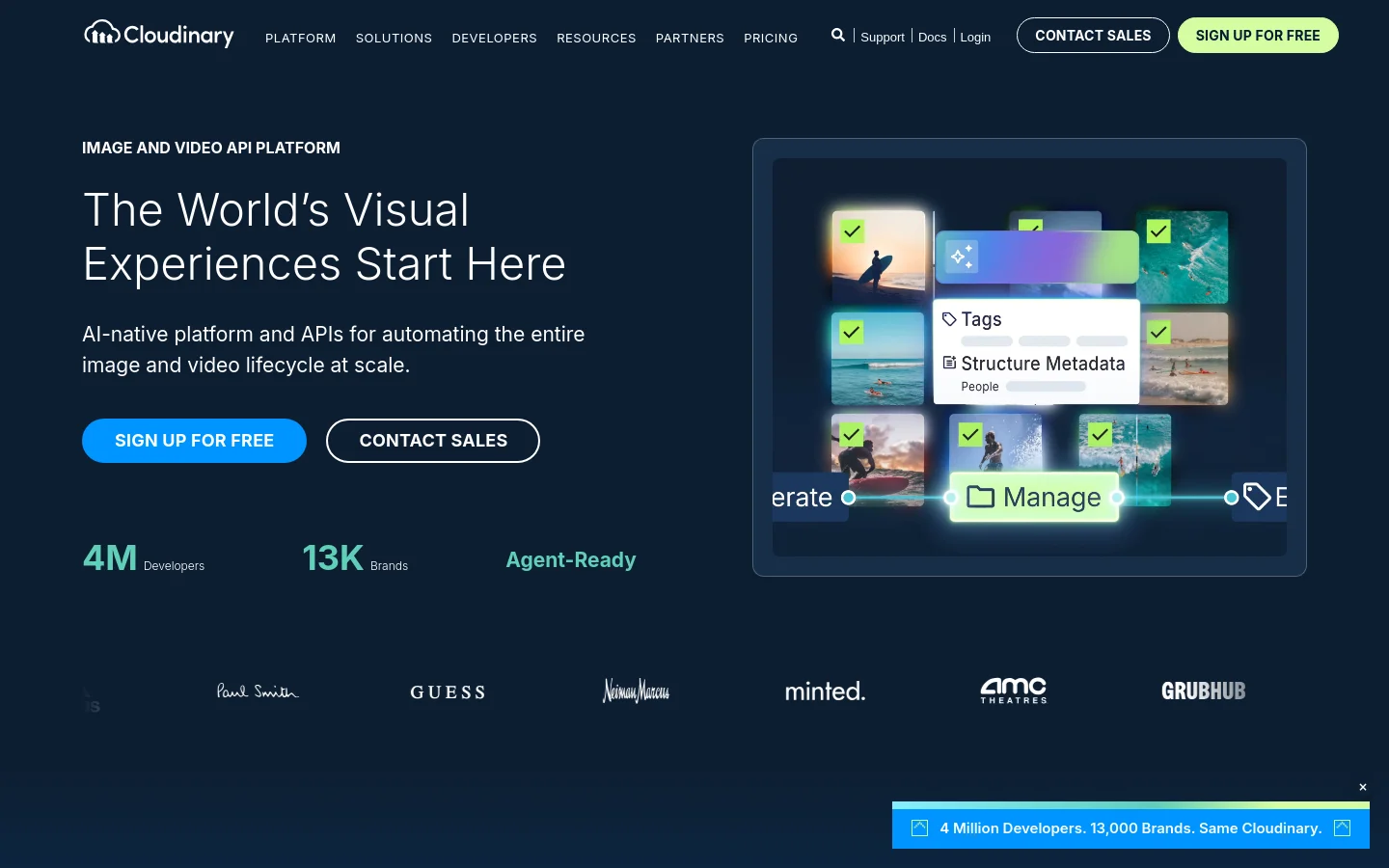The height and width of the screenshot is (868, 1389).
Task: Expand the Developers menu
Action: tap(494, 38)
